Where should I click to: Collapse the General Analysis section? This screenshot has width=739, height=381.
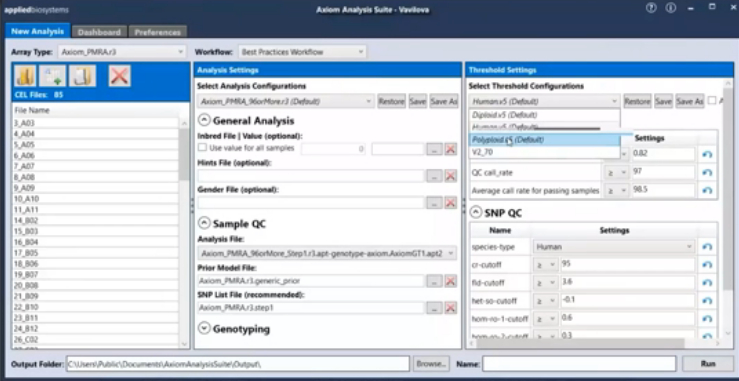pos(204,121)
